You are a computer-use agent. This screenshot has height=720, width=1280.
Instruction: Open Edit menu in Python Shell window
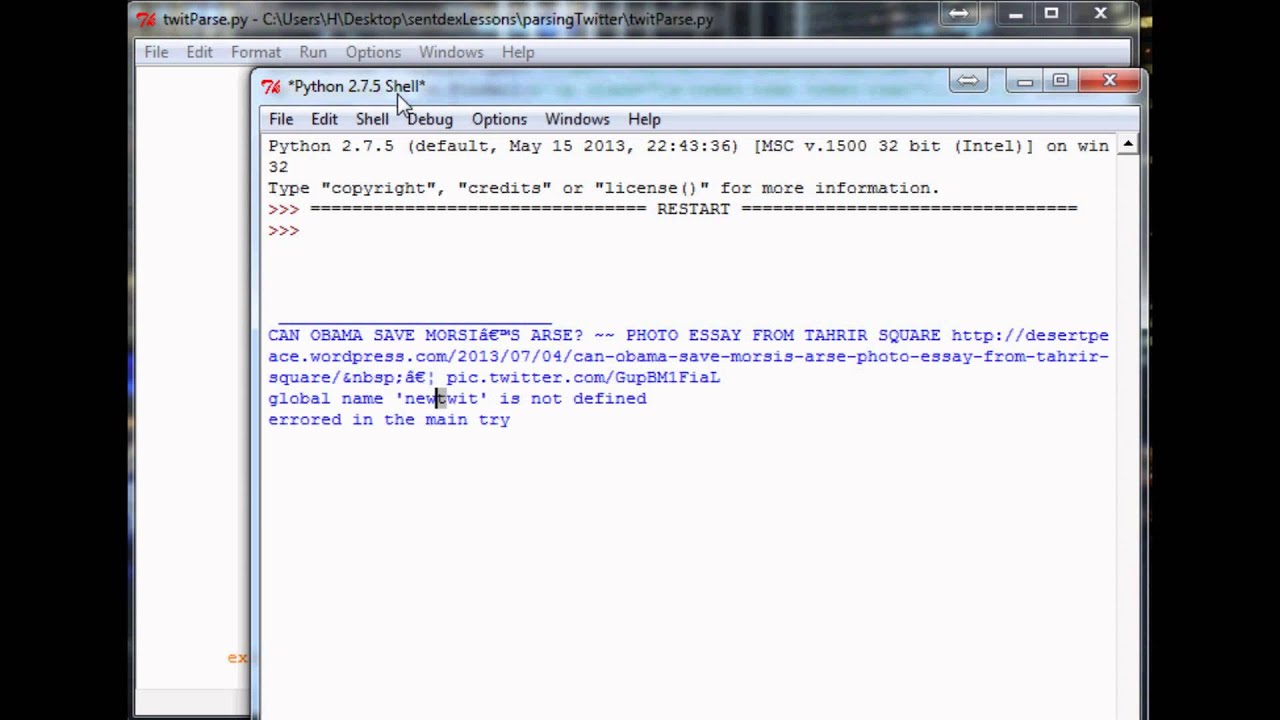tap(324, 119)
